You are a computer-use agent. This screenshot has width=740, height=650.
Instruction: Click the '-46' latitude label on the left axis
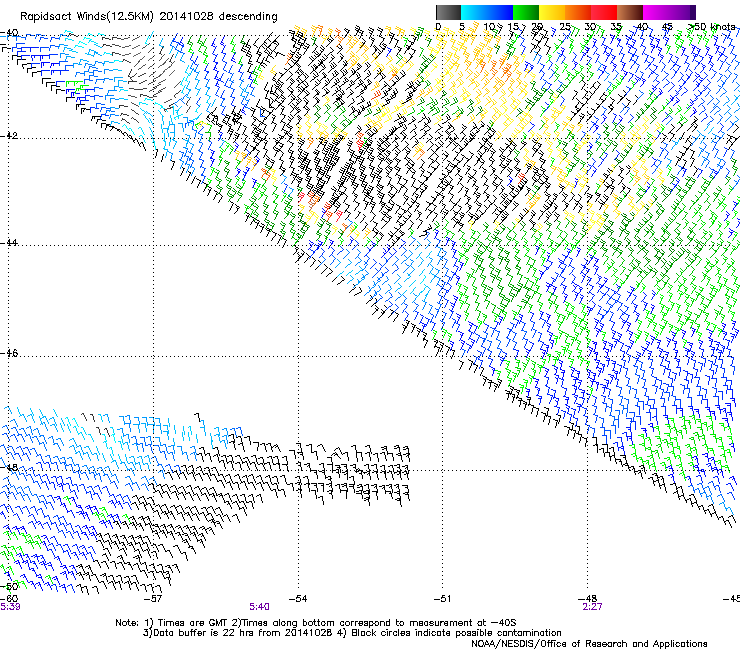tap(9, 353)
